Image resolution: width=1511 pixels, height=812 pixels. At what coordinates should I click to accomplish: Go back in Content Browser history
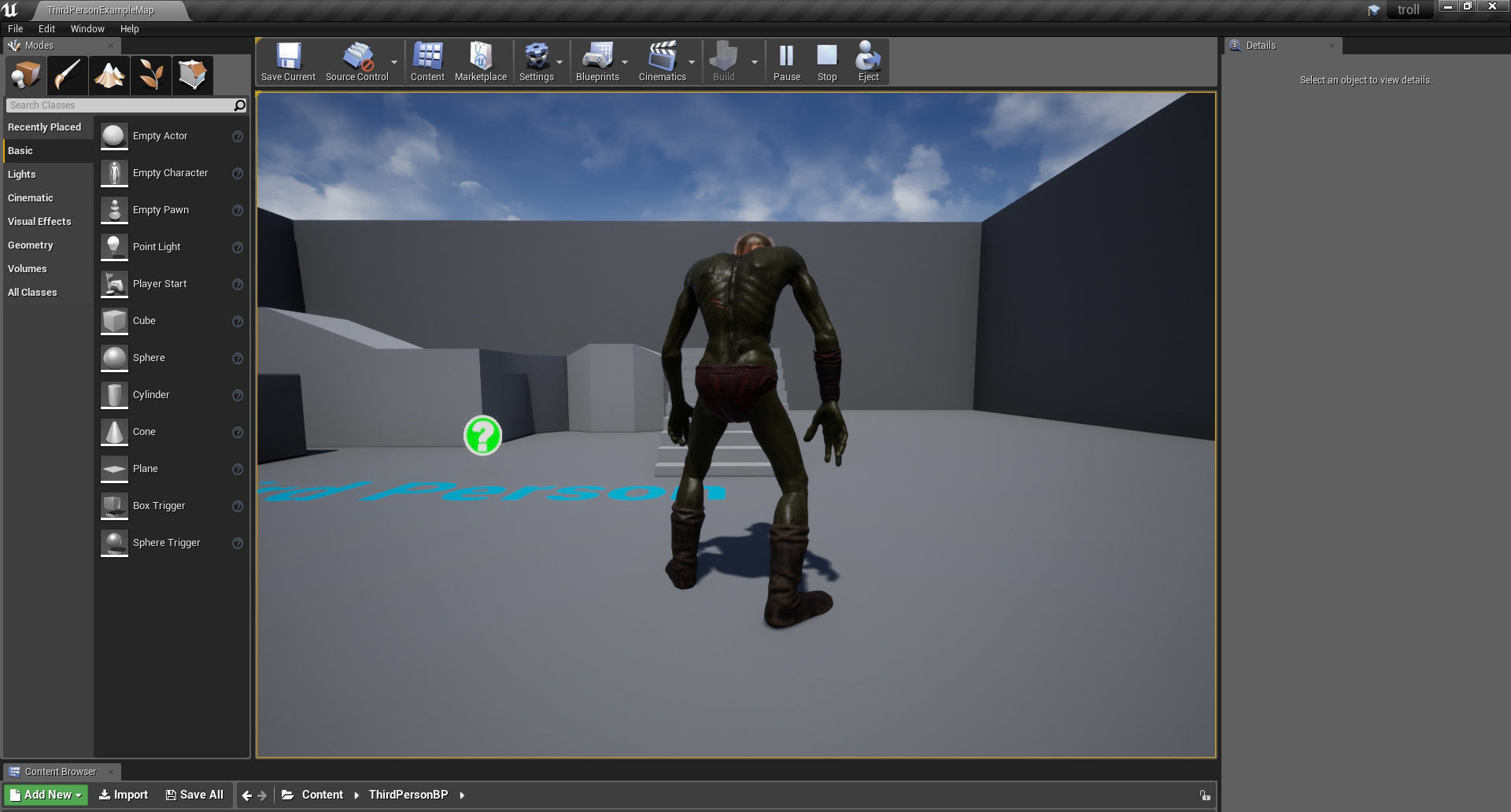(246, 795)
